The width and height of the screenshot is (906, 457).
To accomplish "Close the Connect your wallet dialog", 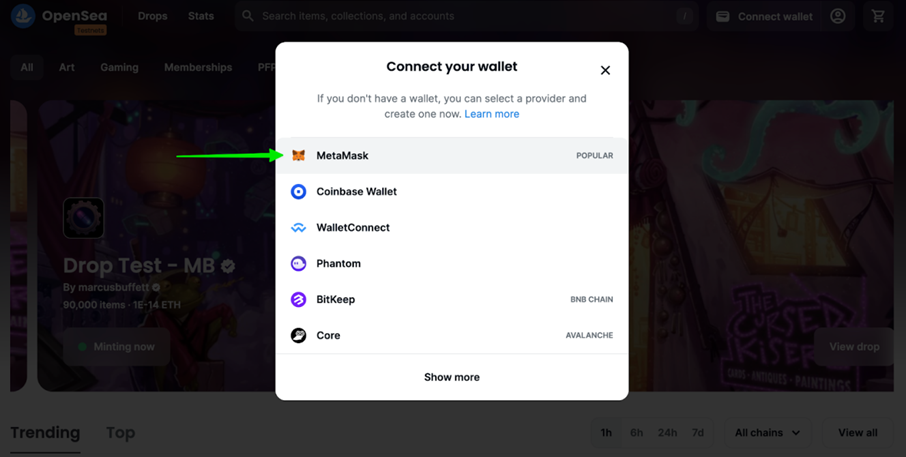I will pos(605,70).
